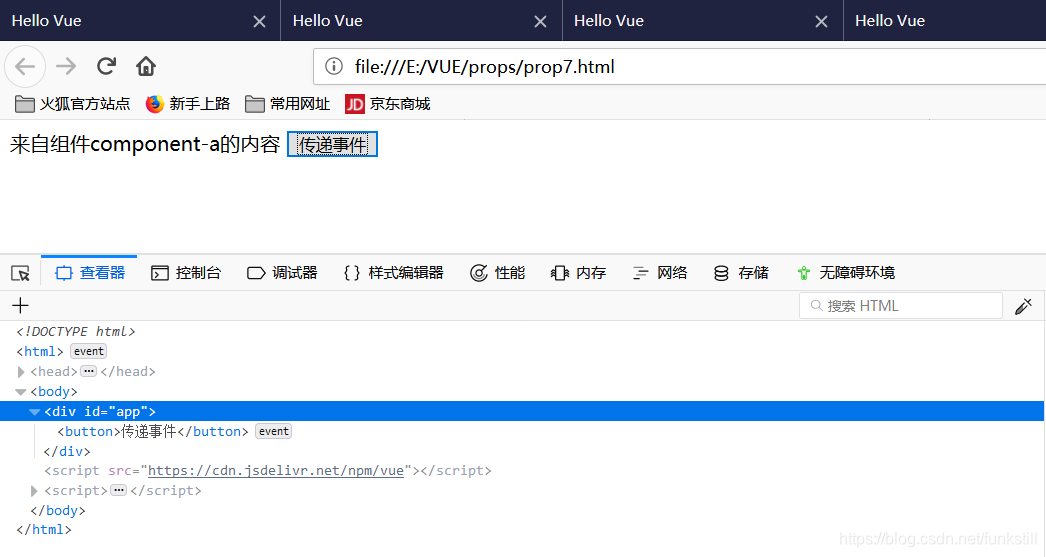Click the text 来自组件component-a的内容
Image resolution: width=1046 pixels, height=557 pixels.
tap(145, 144)
